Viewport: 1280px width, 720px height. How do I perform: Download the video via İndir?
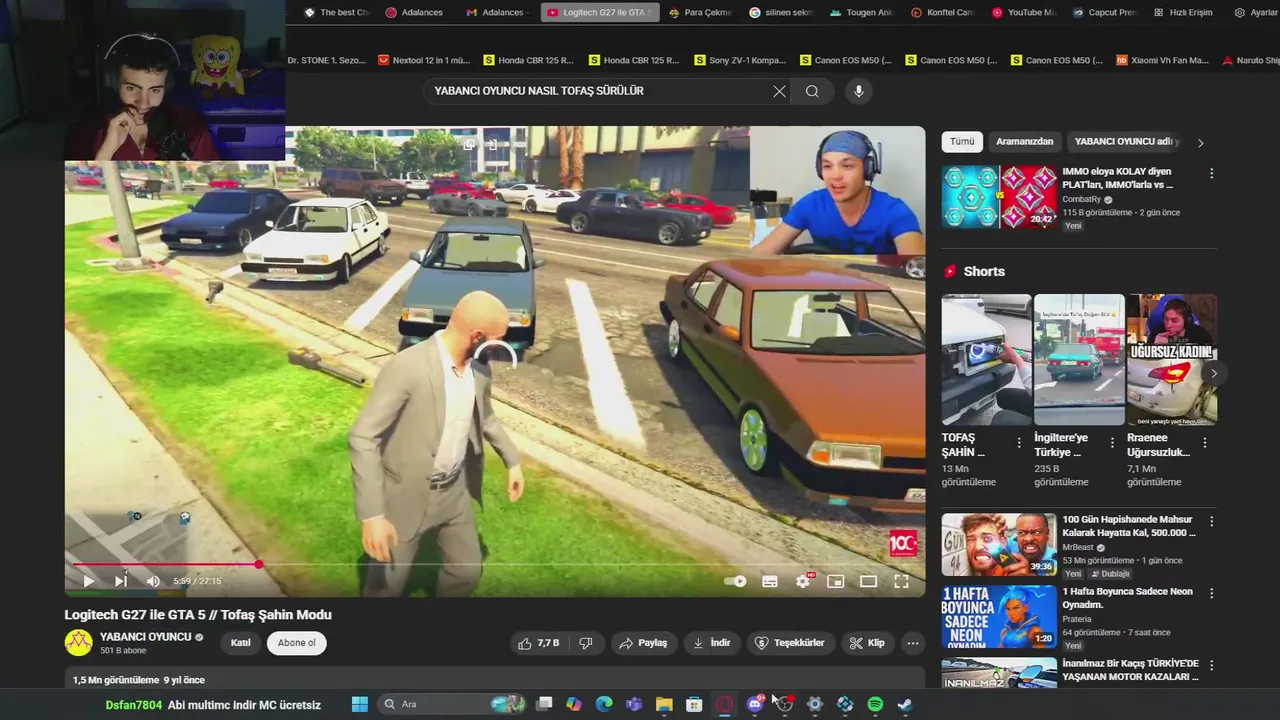pos(712,643)
